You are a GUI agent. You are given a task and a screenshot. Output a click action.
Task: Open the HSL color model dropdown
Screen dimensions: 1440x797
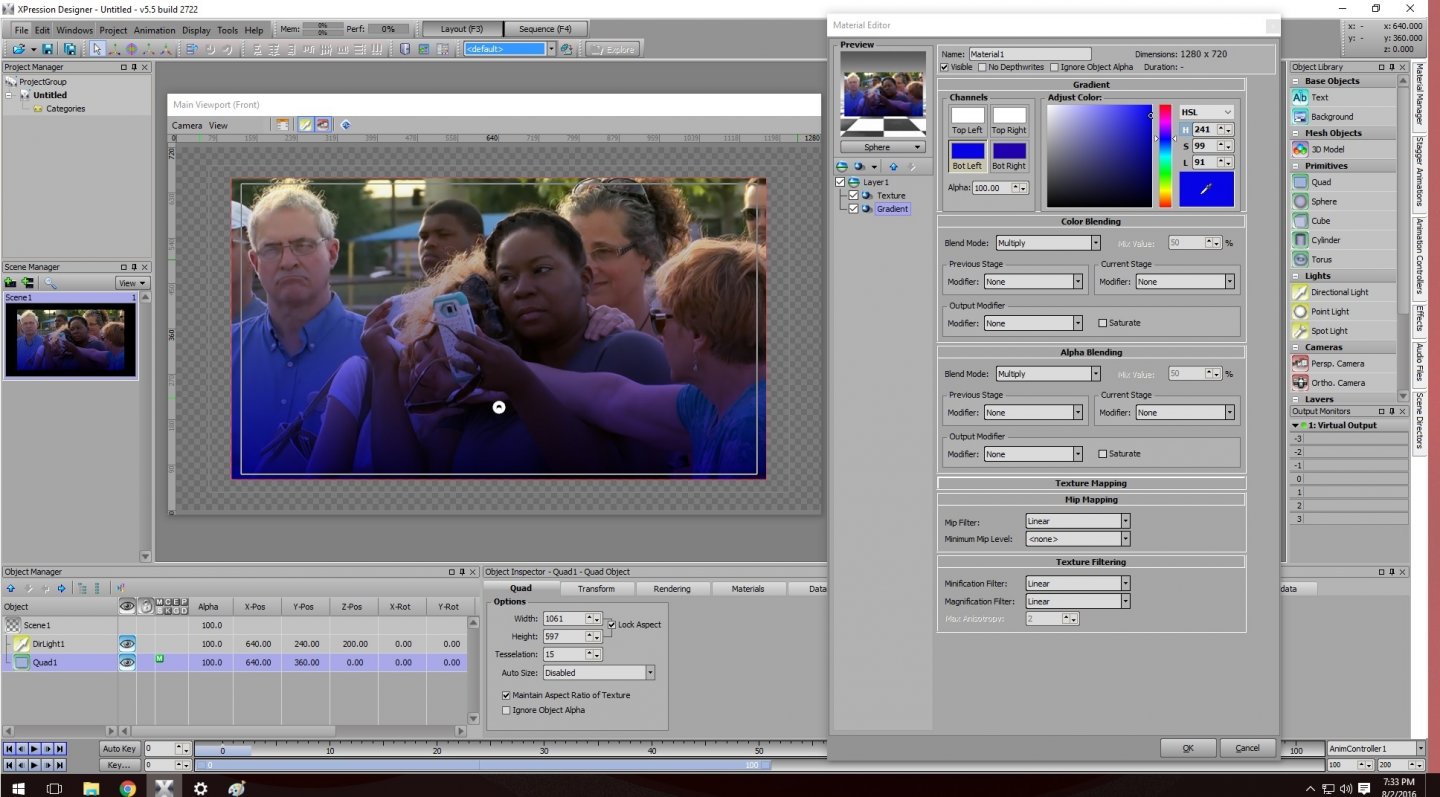click(x=1206, y=113)
